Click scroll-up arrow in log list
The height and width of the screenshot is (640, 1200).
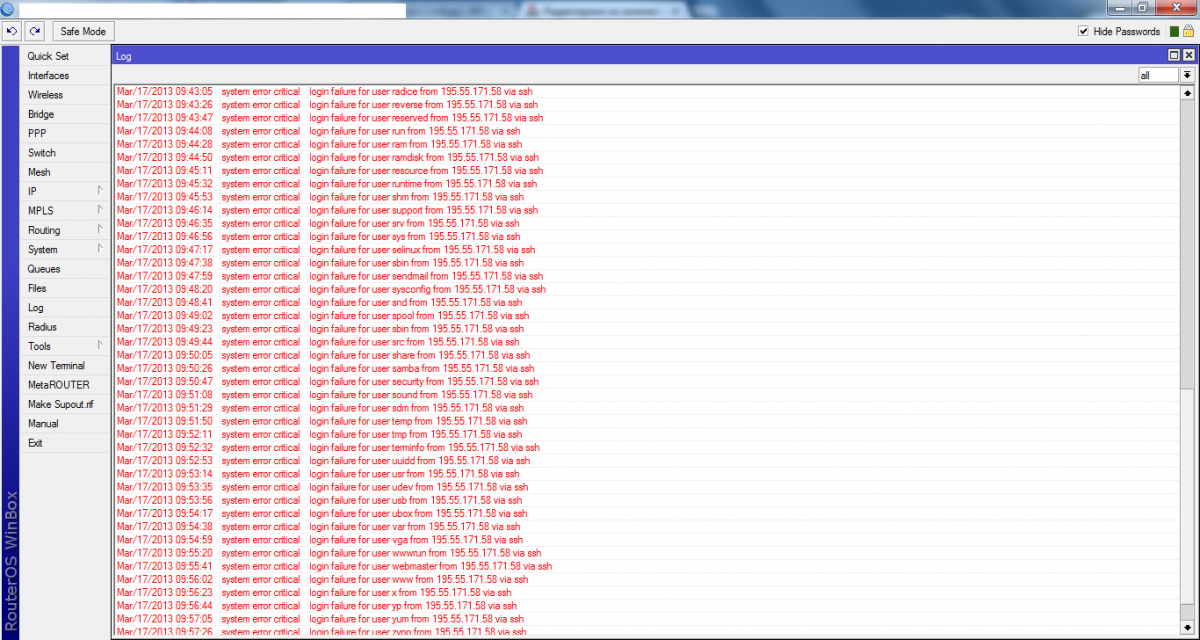coord(1187,93)
